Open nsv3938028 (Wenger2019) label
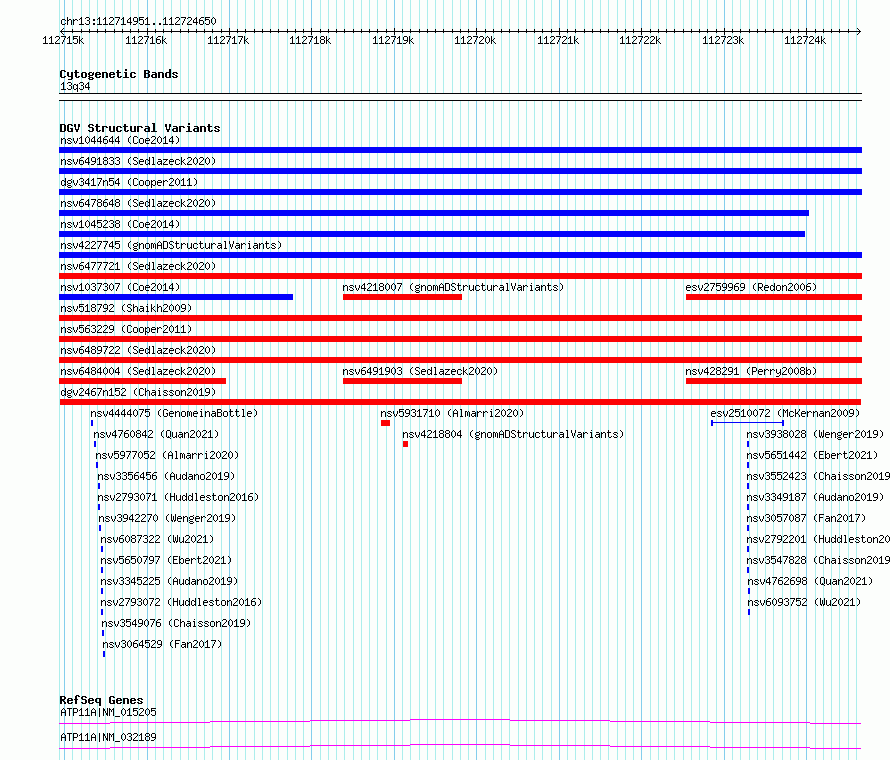The width and height of the screenshot is (890, 760). [x=815, y=434]
